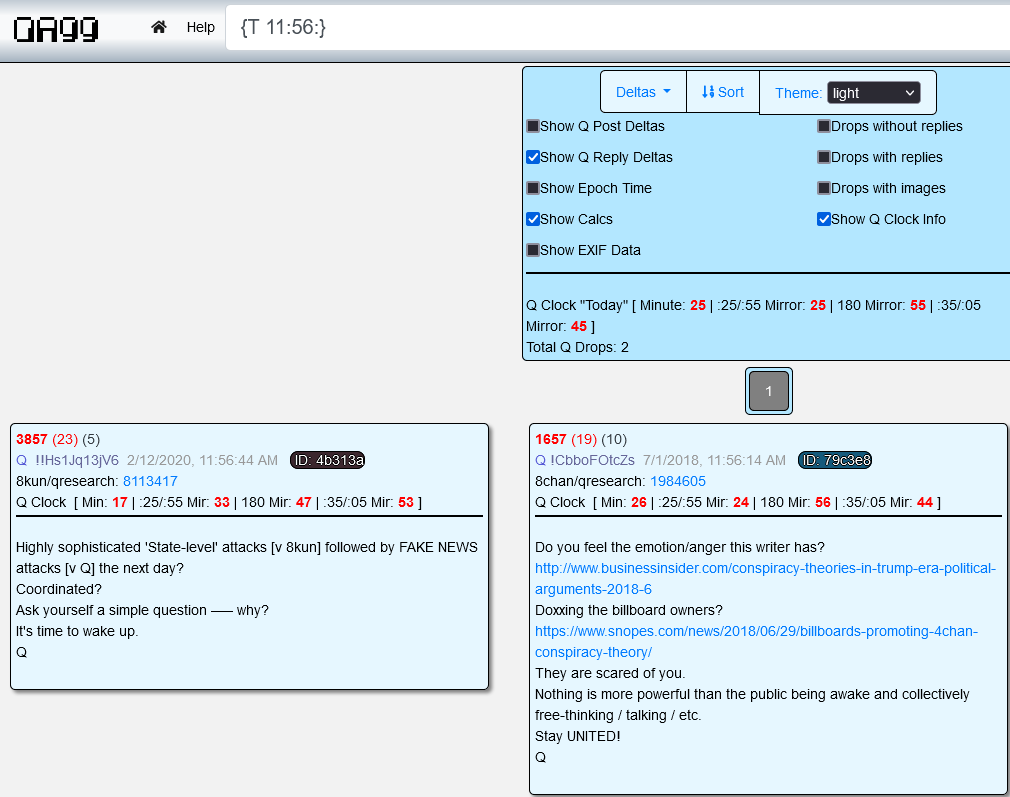Toggle Show Epoch Time checkbox
This screenshot has width=1010, height=797.
[533, 188]
